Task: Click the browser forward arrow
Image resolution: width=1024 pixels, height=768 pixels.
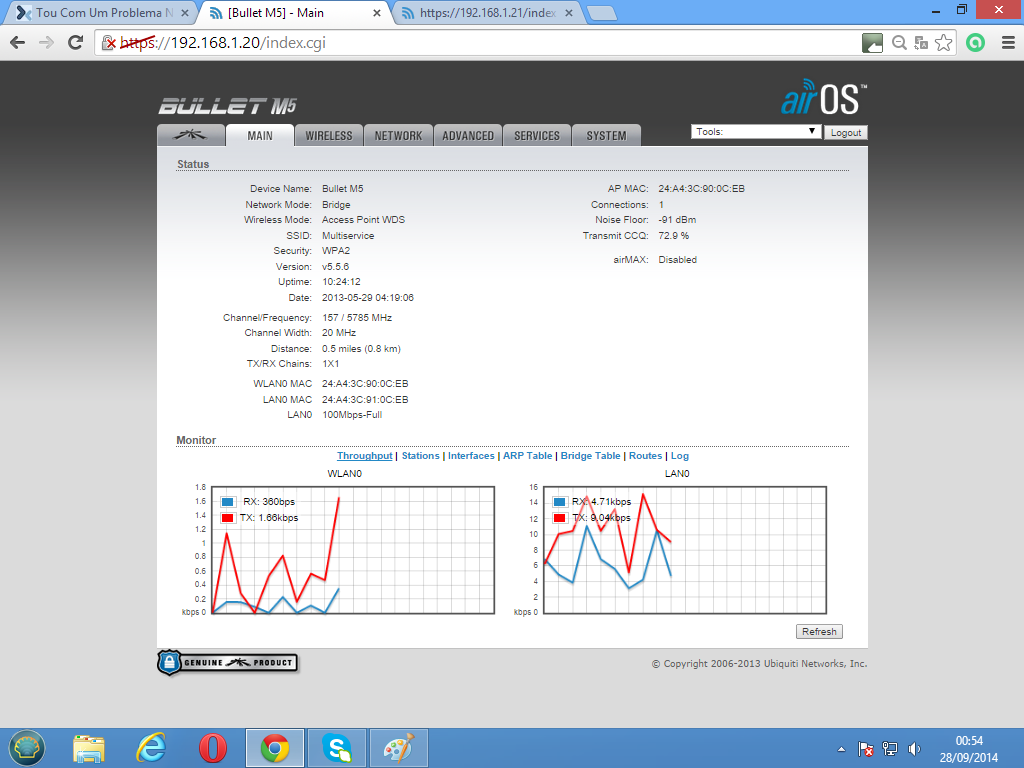Action: (x=46, y=43)
